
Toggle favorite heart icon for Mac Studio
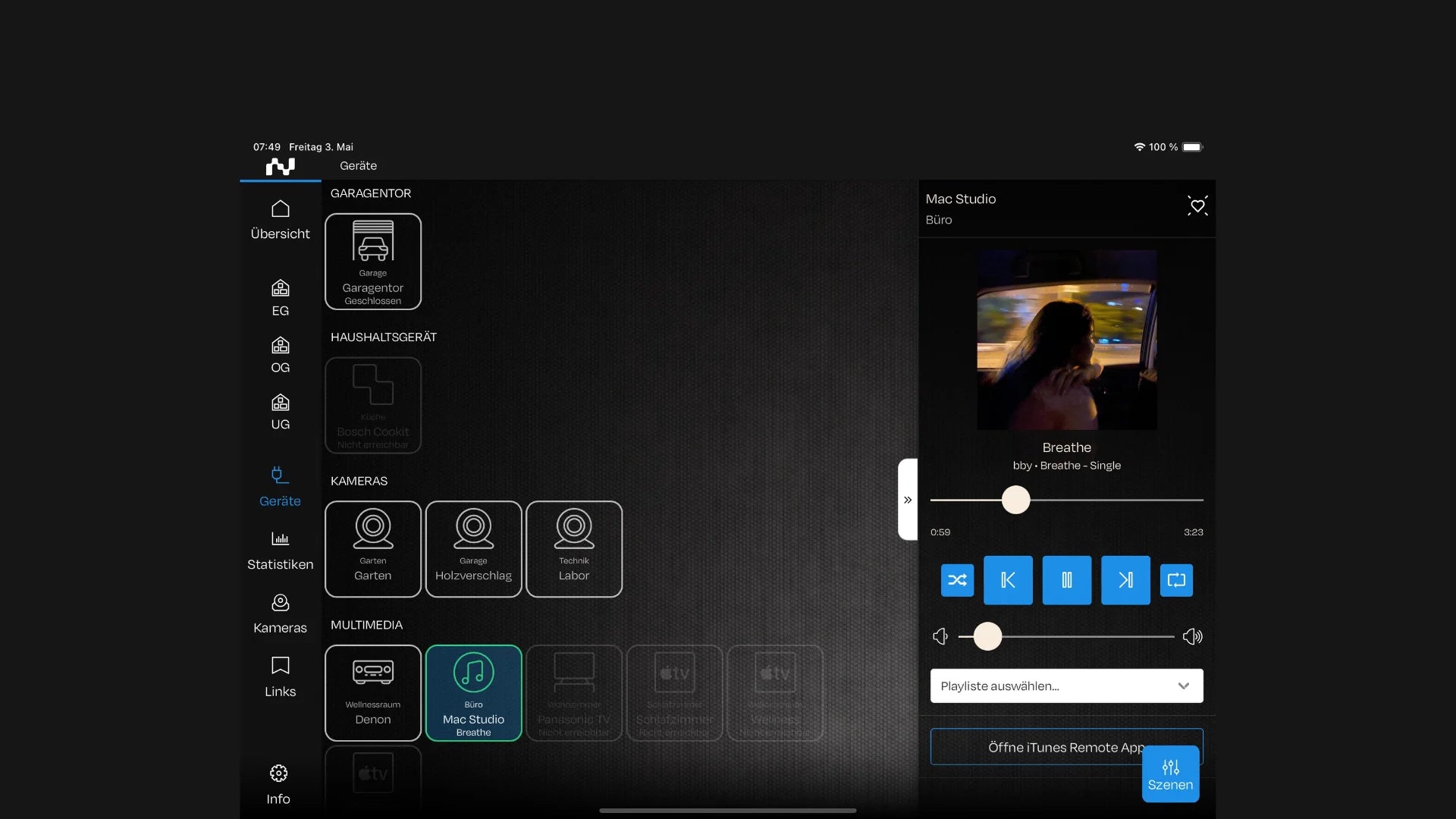(1197, 206)
